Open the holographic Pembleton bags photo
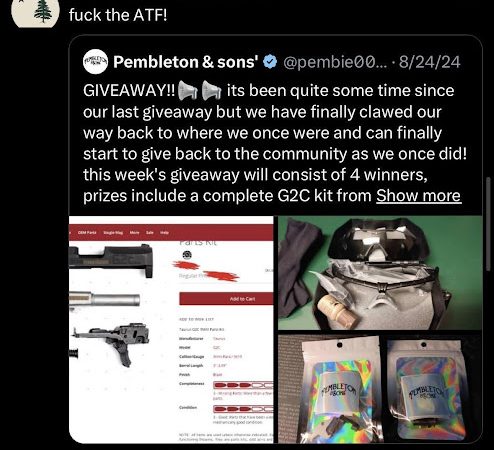This screenshot has width=494, height=450. pos(380,389)
